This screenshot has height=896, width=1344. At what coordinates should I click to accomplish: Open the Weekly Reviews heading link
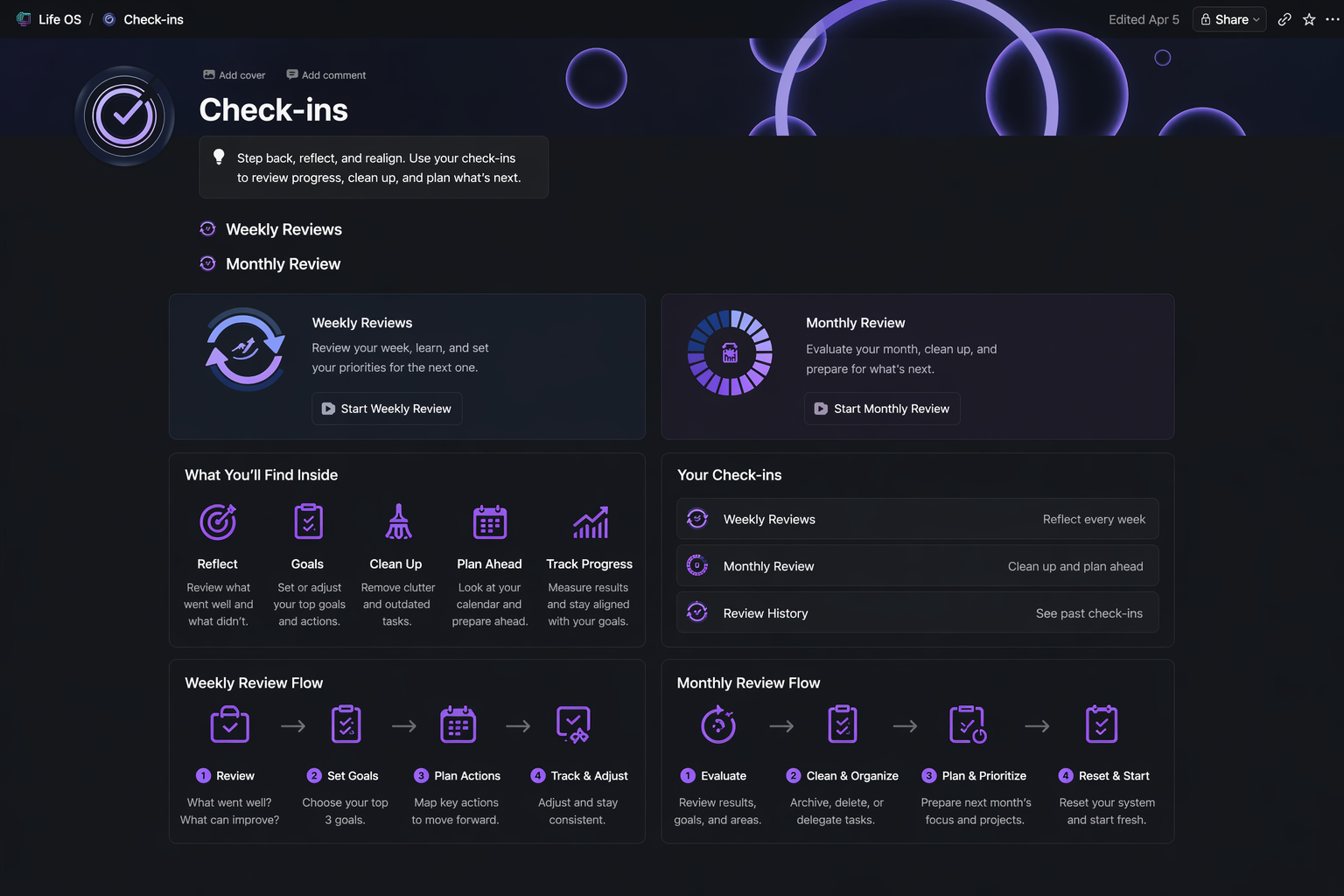click(283, 229)
